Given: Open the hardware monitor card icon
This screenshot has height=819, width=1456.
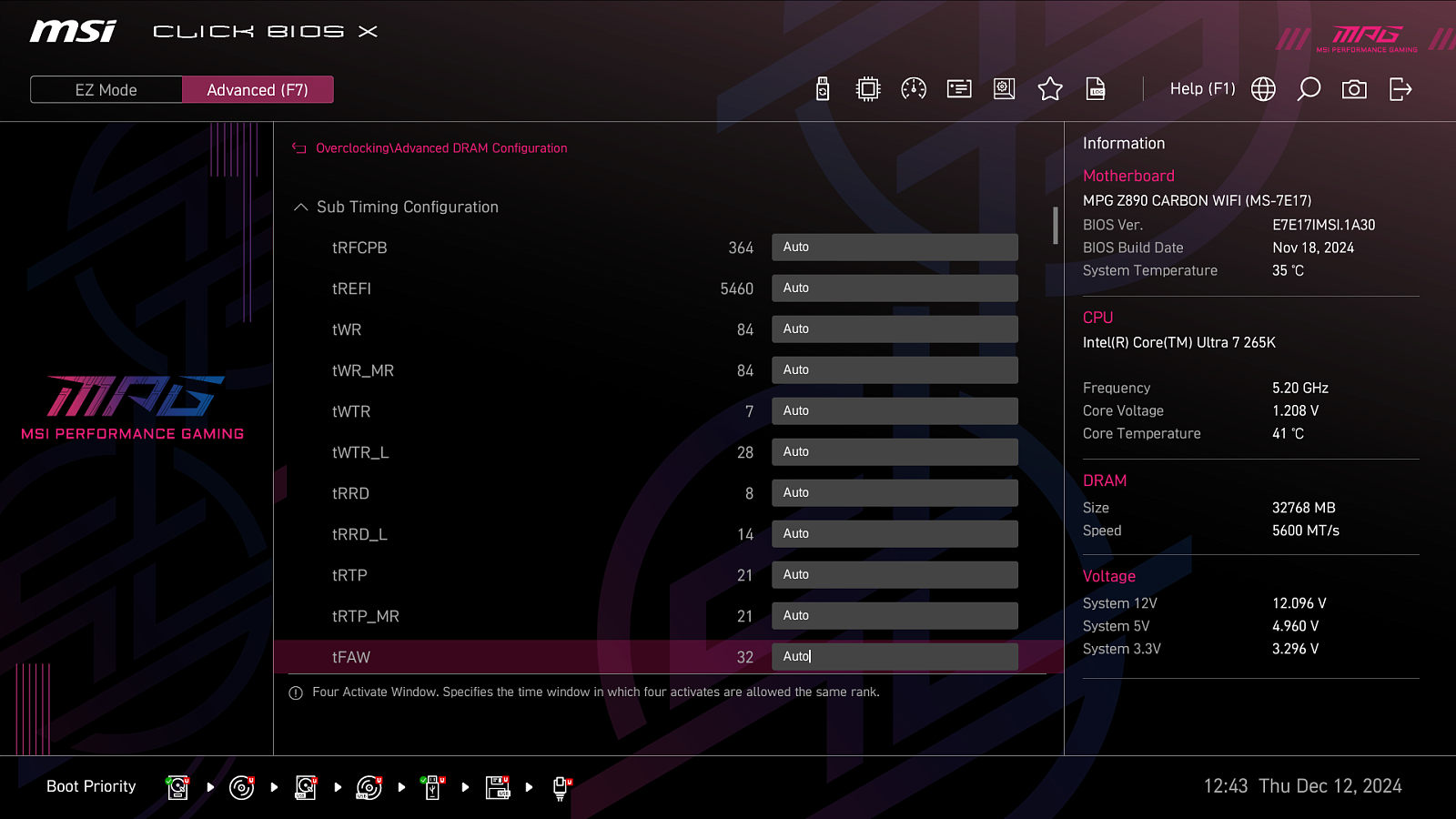Looking at the screenshot, I should 959,89.
